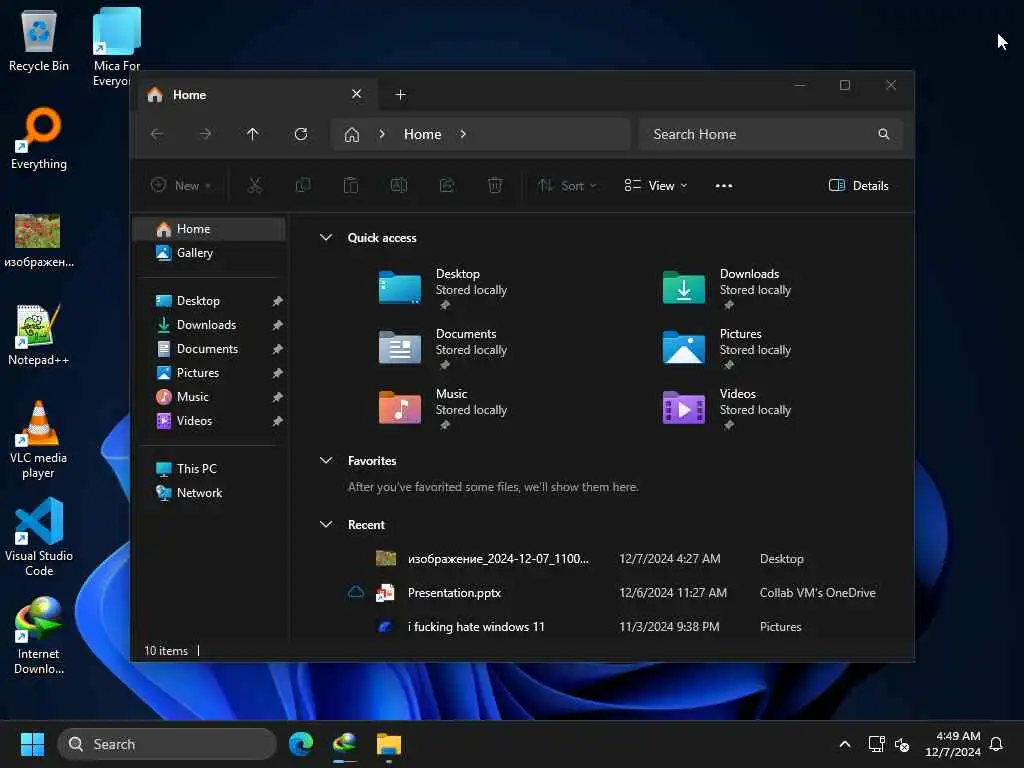Select the Everything desktop shortcut
The width and height of the screenshot is (1024, 768).
tap(39, 138)
